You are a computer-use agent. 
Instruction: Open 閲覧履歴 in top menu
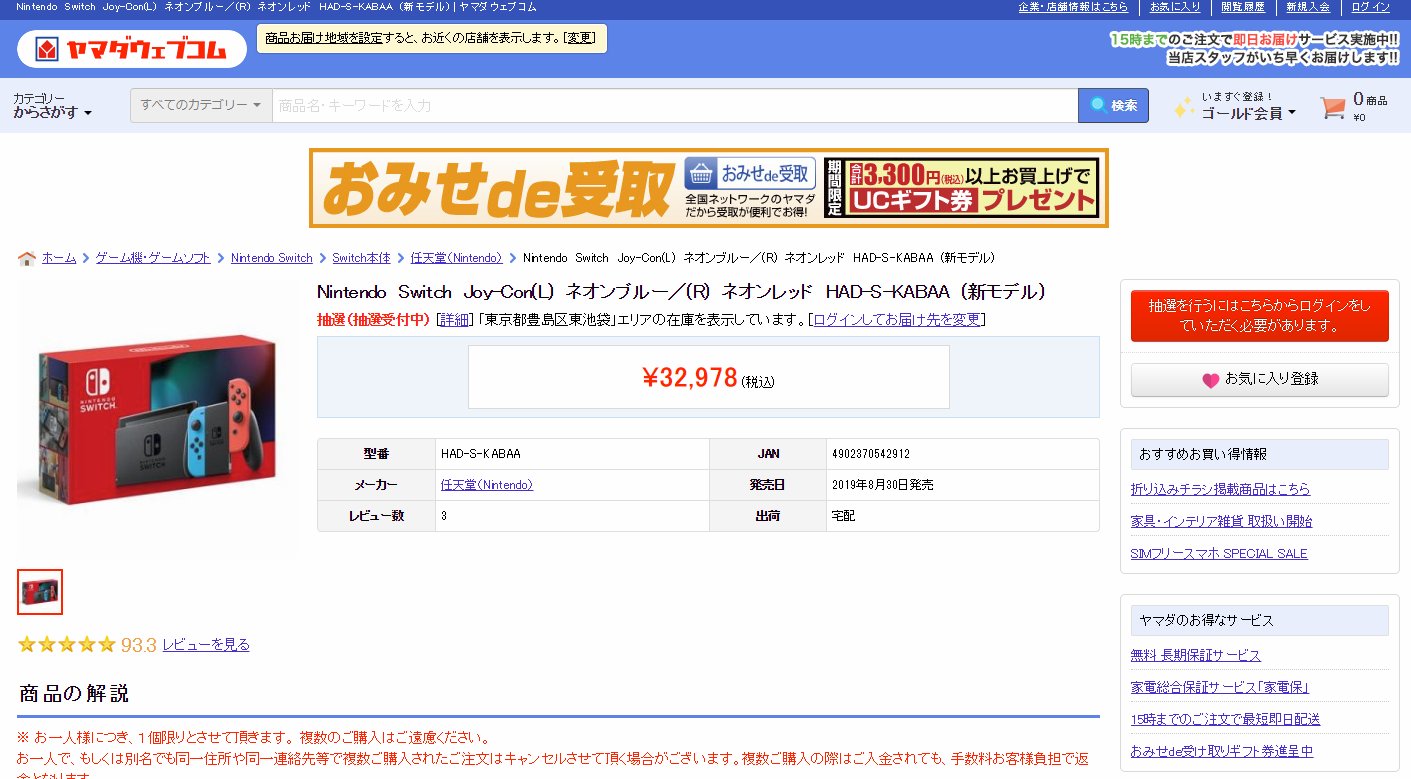[x=1243, y=7]
